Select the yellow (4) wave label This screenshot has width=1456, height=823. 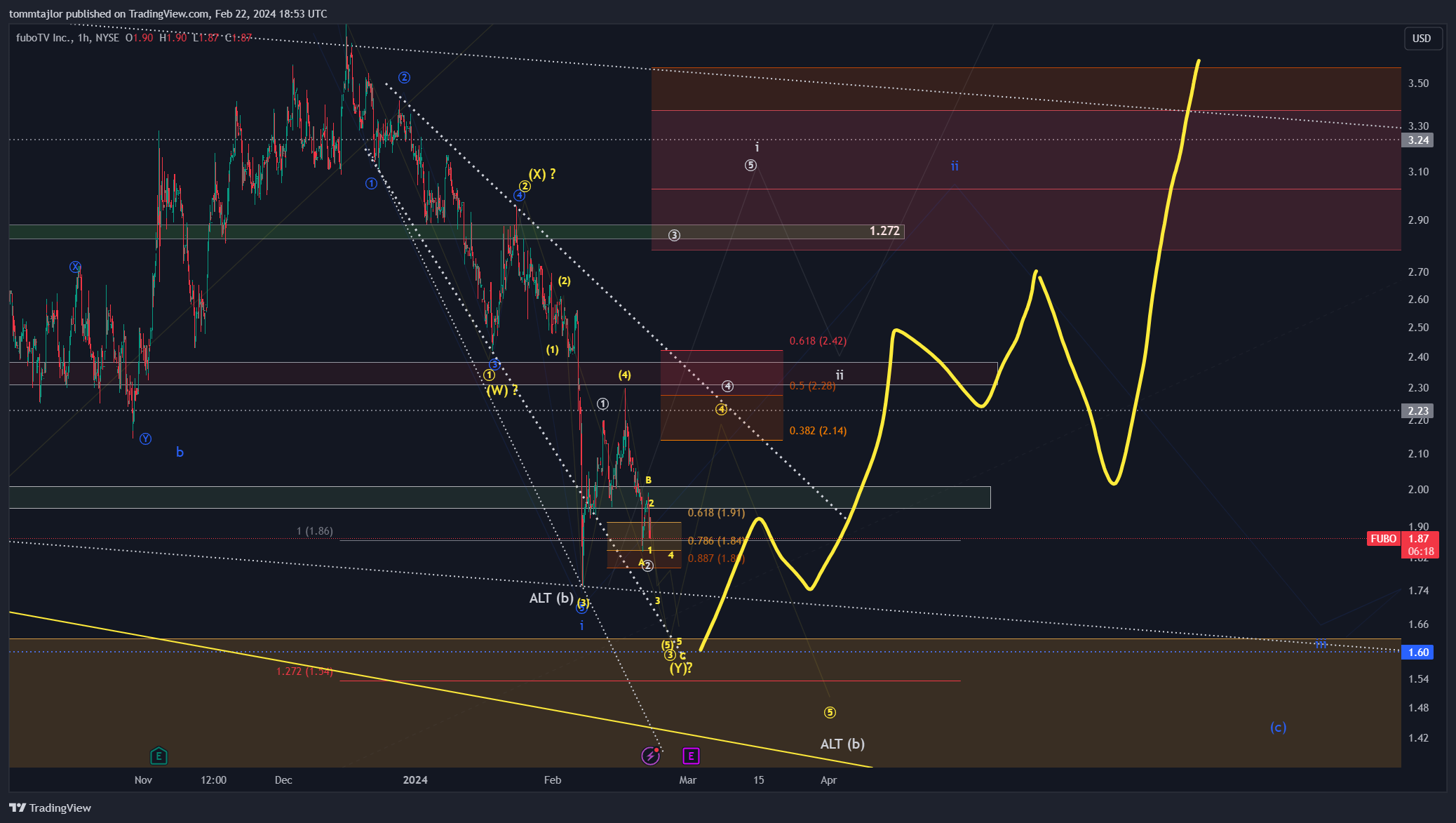point(624,375)
